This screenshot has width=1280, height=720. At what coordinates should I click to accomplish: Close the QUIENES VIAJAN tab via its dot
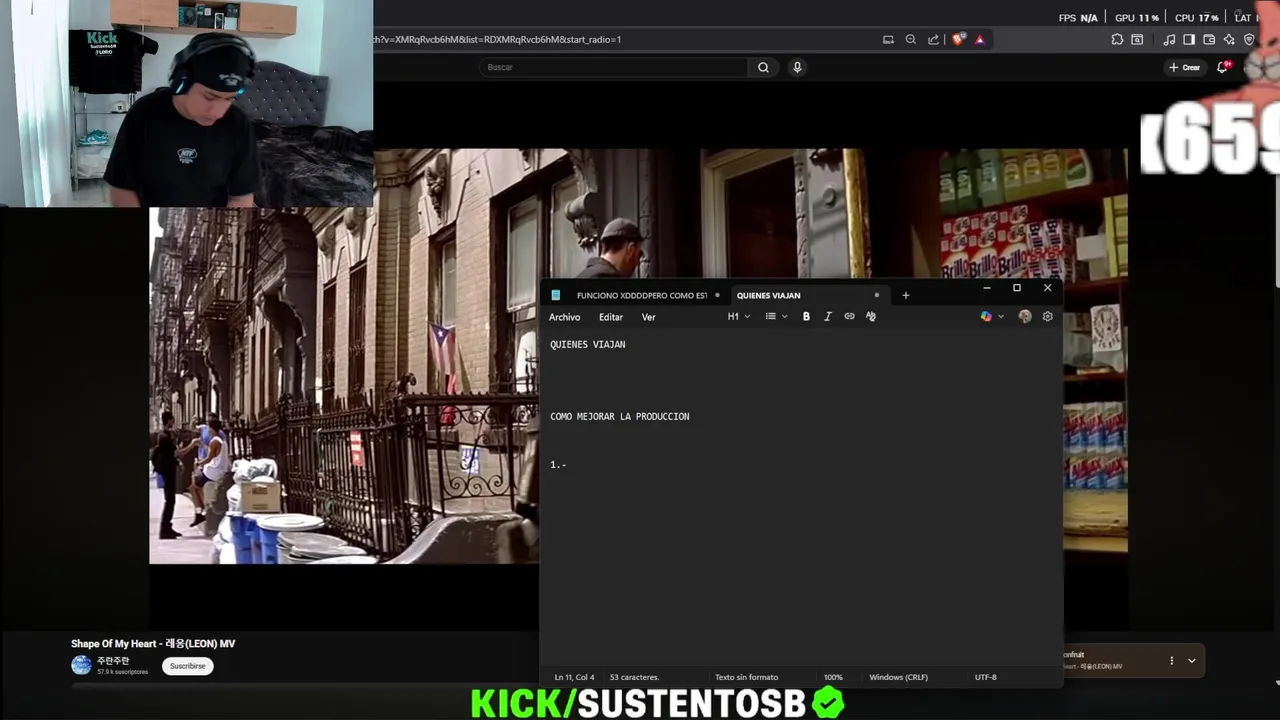point(877,295)
